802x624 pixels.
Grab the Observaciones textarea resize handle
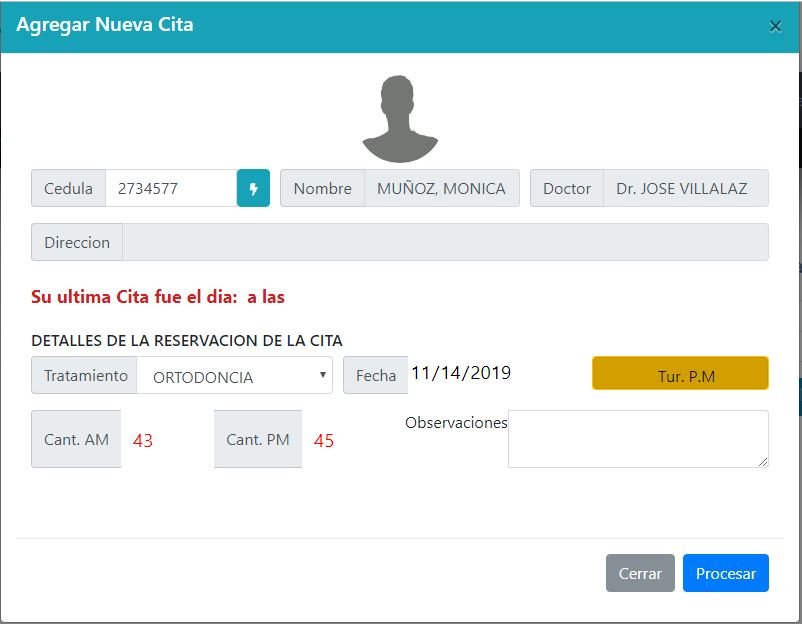tap(763, 462)
